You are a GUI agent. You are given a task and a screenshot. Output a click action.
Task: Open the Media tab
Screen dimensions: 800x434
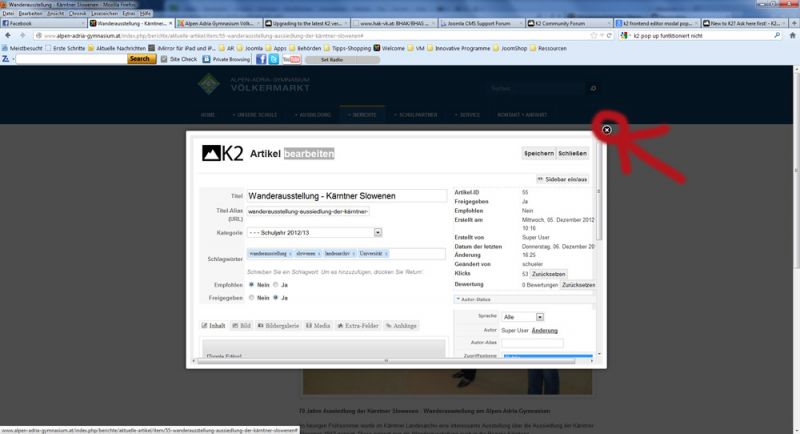pos(318,325)
